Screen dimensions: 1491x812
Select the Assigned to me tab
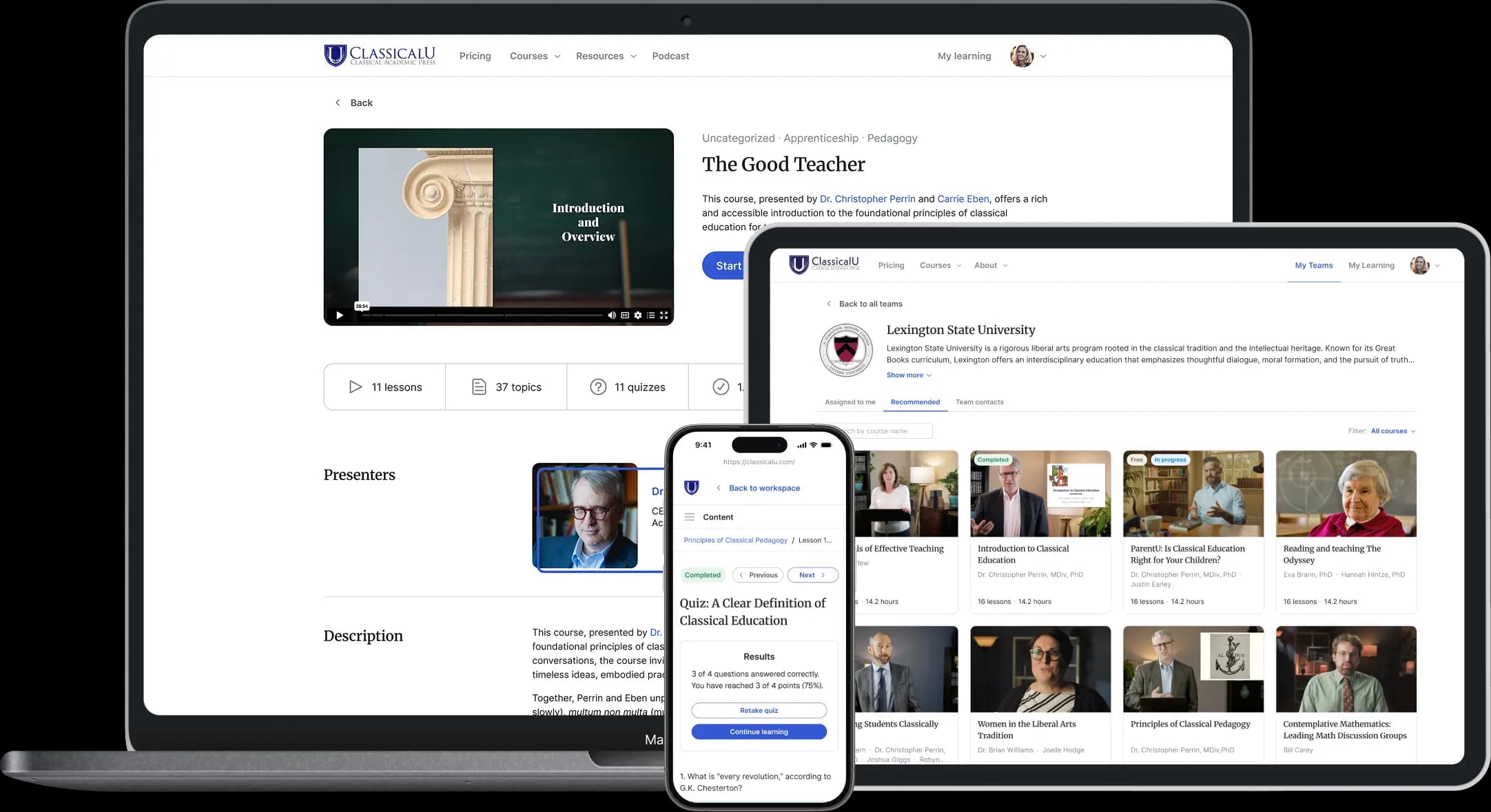click(850, 402)
